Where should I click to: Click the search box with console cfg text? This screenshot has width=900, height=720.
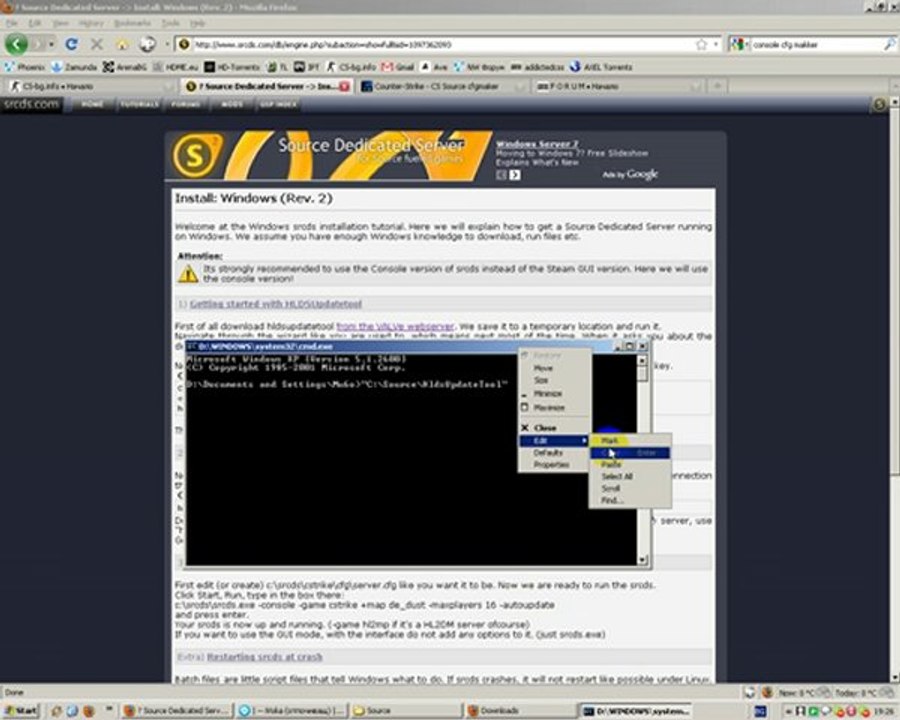pos(815,44)
